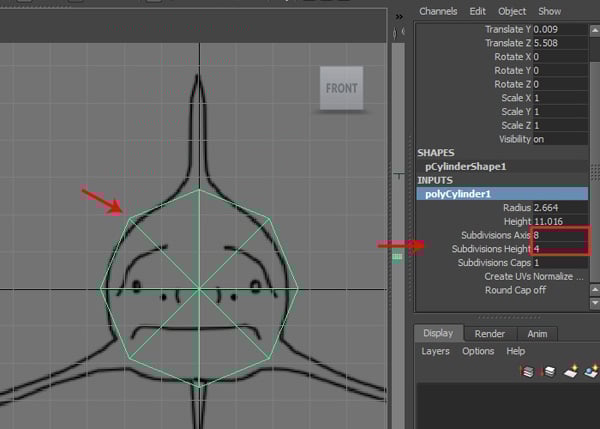The height and width of the screenshot is (429, 600).
Task: Click the Rotate Z value field
Action: 560,84
